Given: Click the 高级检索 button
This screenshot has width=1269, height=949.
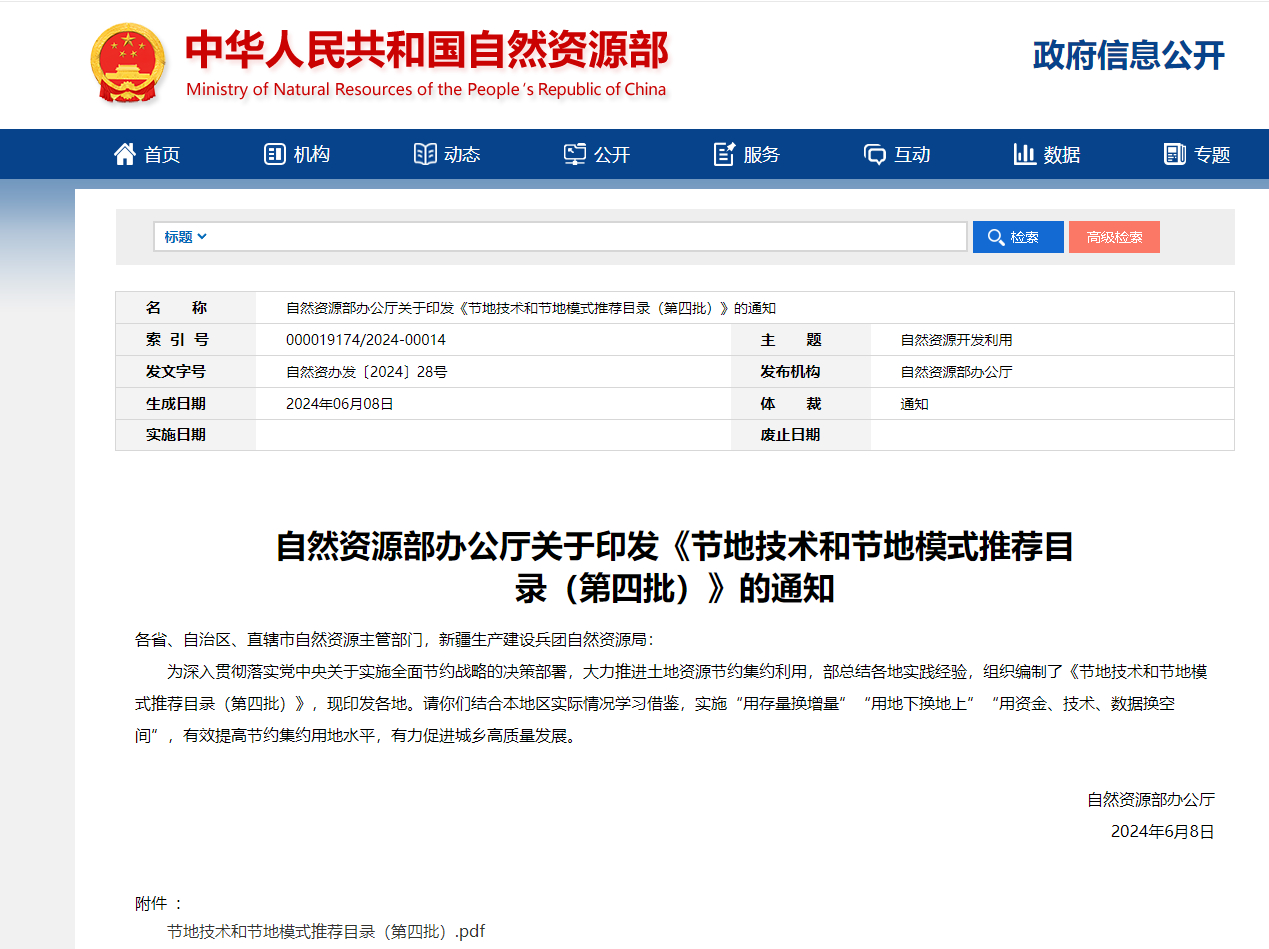Looking at the screenshot, I should (1114, 236).
